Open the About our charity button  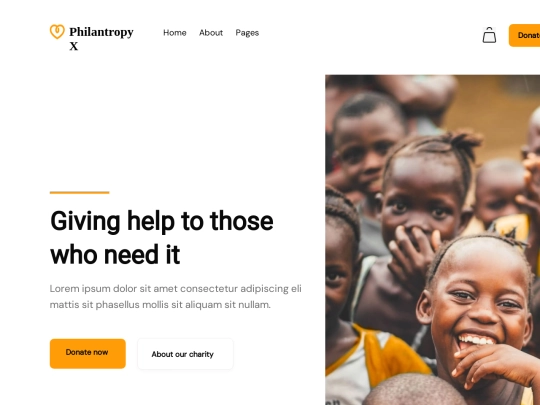(185, 354)
